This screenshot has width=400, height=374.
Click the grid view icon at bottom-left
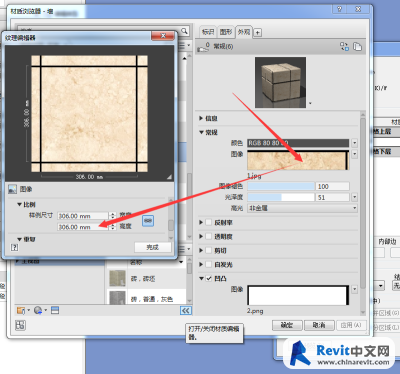point(20,325)
